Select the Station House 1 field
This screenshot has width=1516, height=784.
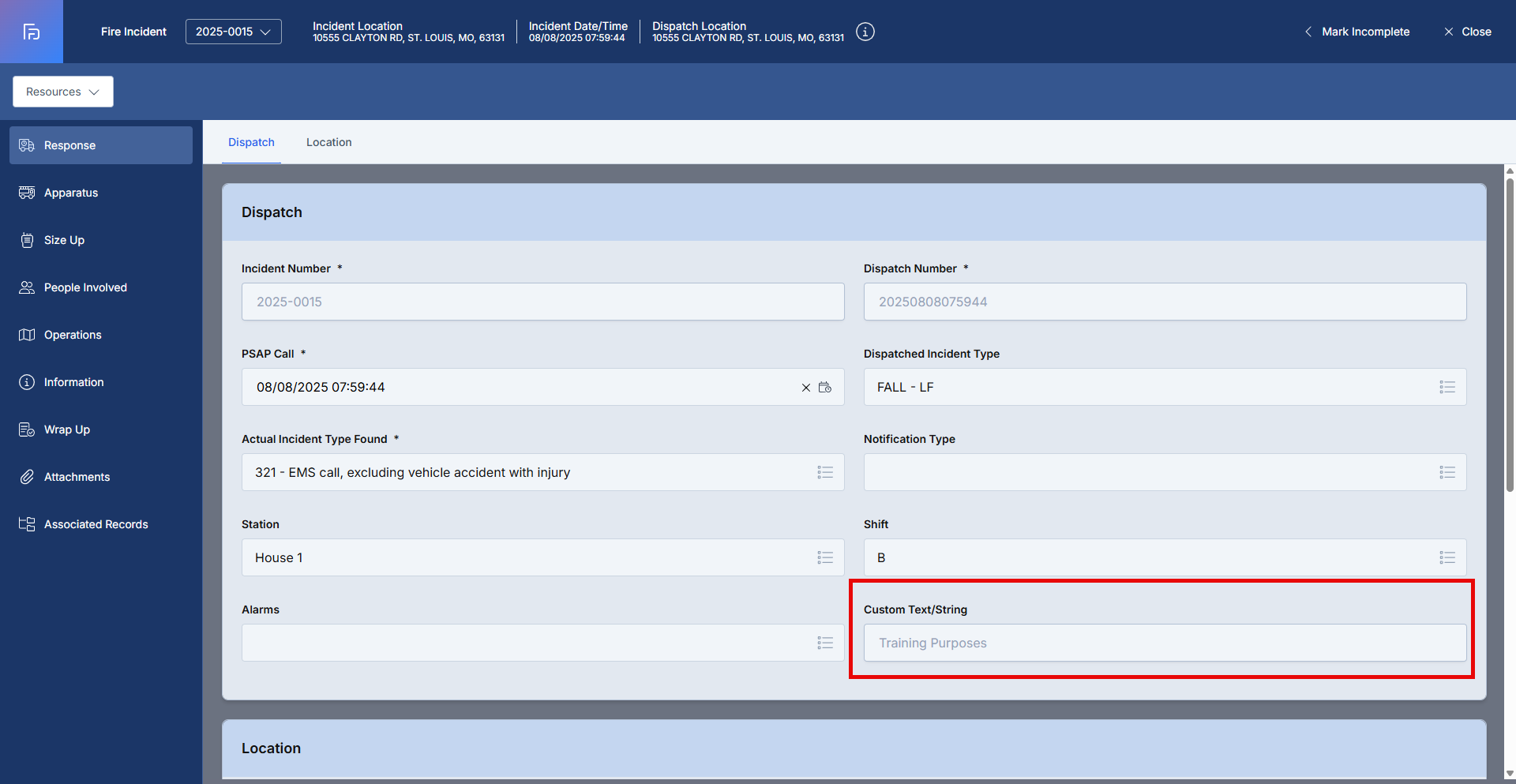(x=543, y=557)
